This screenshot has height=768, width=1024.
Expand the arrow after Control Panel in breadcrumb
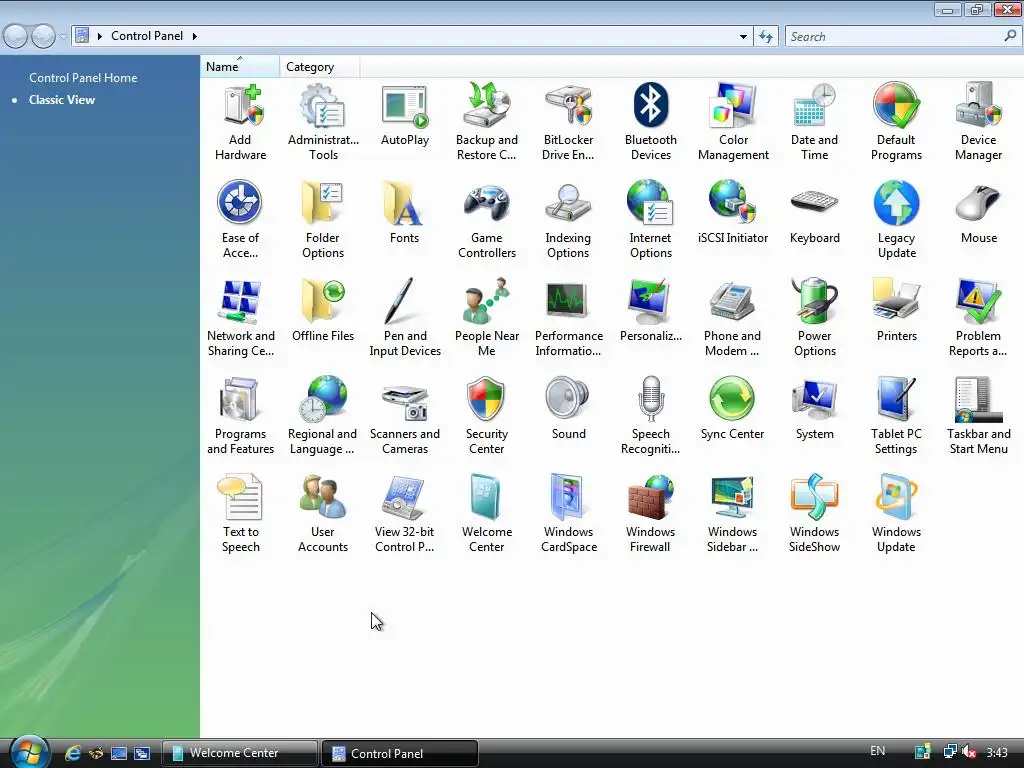click(195, 36)
